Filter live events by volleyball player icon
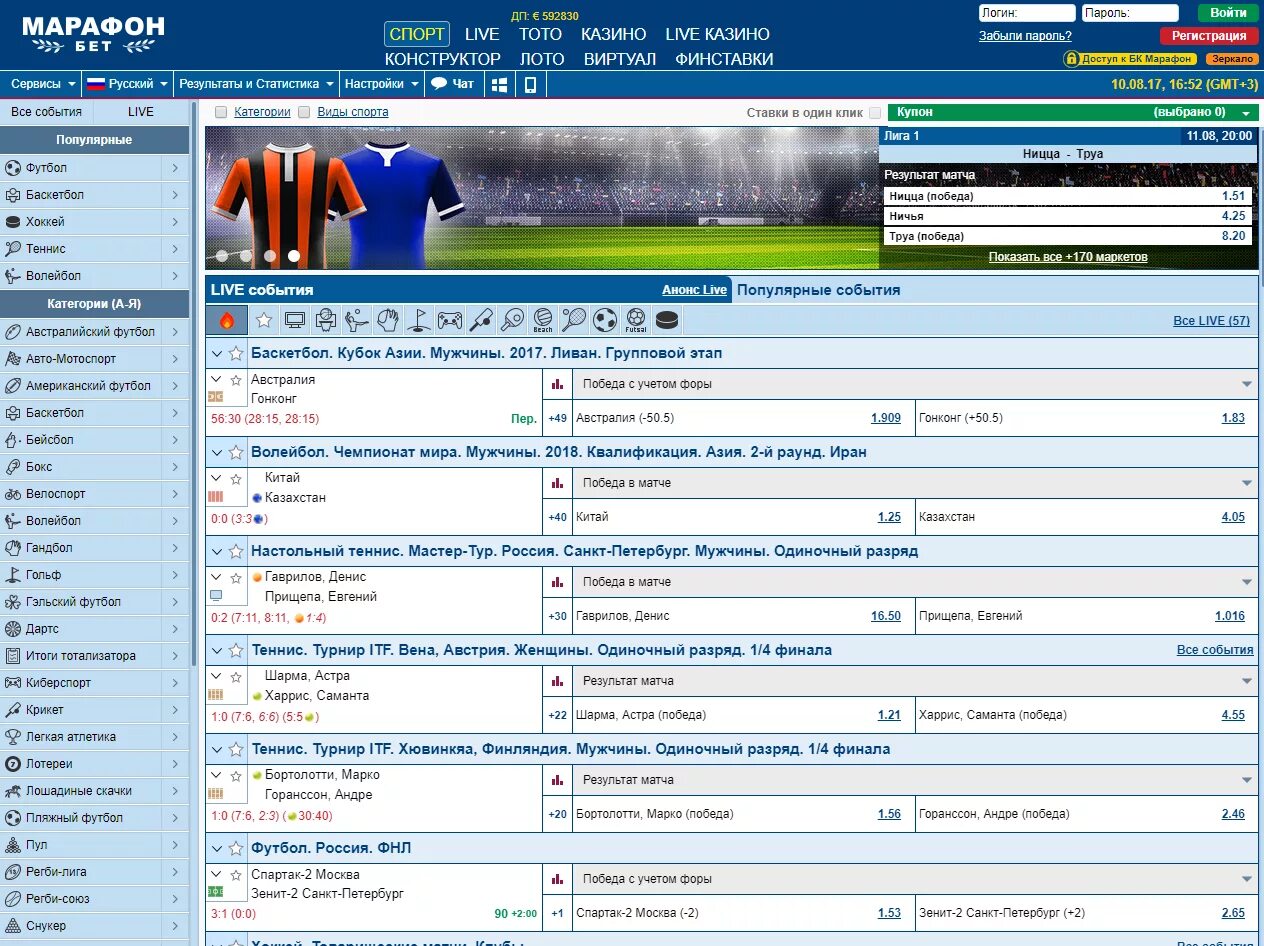Screen dimensions: 1264x946 [x=357, y=320]
